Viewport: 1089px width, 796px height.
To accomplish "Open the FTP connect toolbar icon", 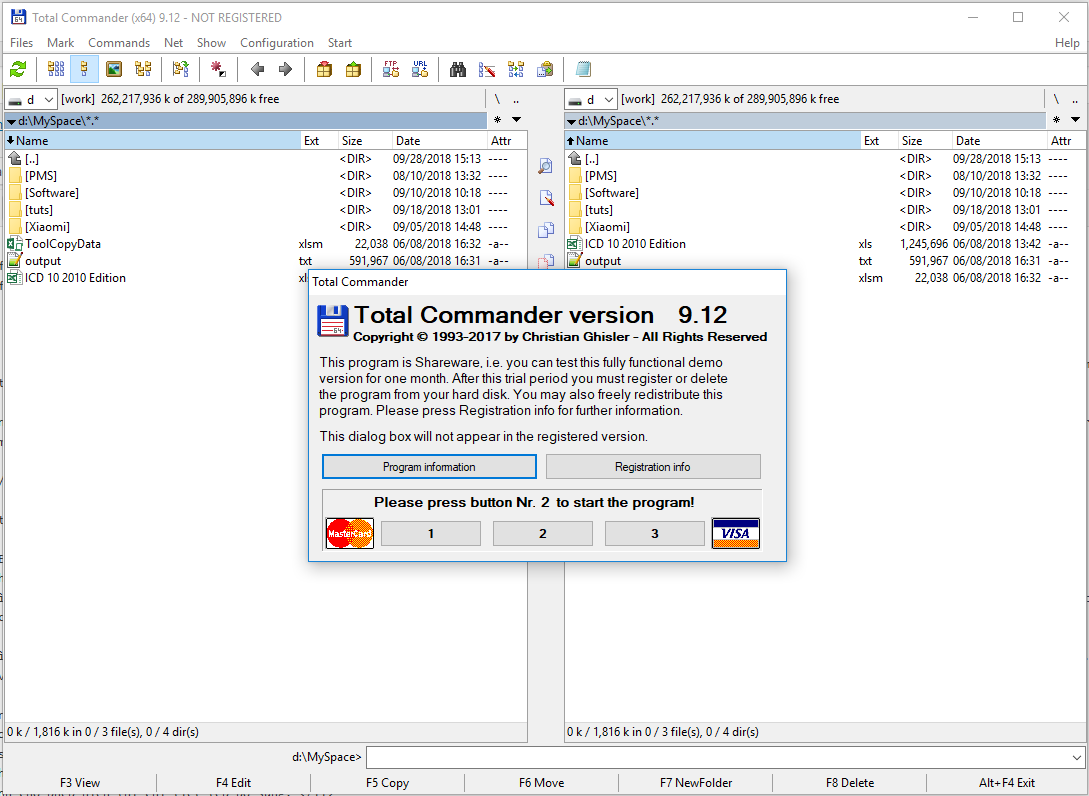I will pos(391,69).
